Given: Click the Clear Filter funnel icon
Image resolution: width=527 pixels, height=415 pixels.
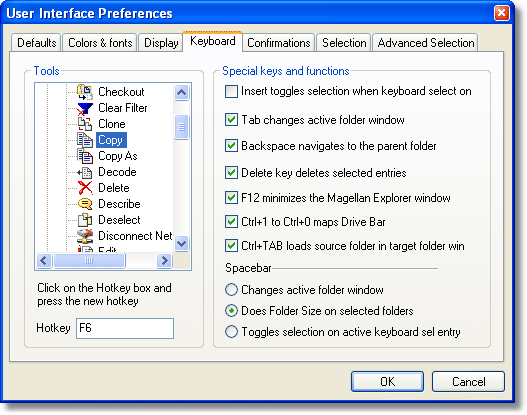Looking at the screenshot, I should [85, 108].
